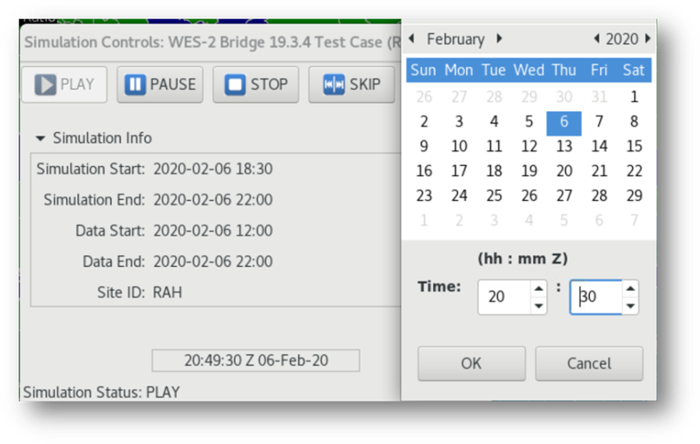700x444 pixels.
Task: Click the simulation time field 20:49:30 Z
Action: (x=256, y=361)
